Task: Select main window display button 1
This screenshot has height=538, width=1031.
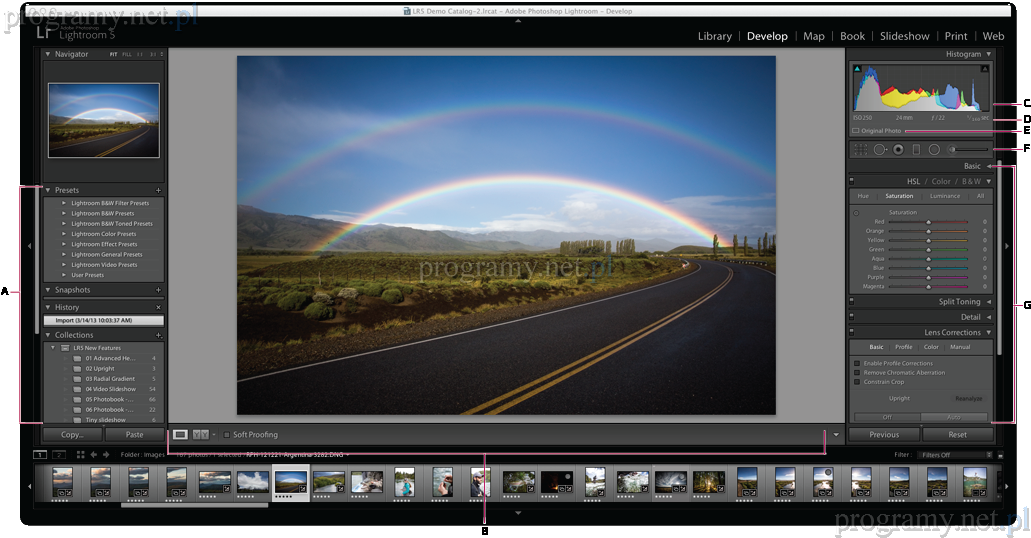Action: [40, 454]
